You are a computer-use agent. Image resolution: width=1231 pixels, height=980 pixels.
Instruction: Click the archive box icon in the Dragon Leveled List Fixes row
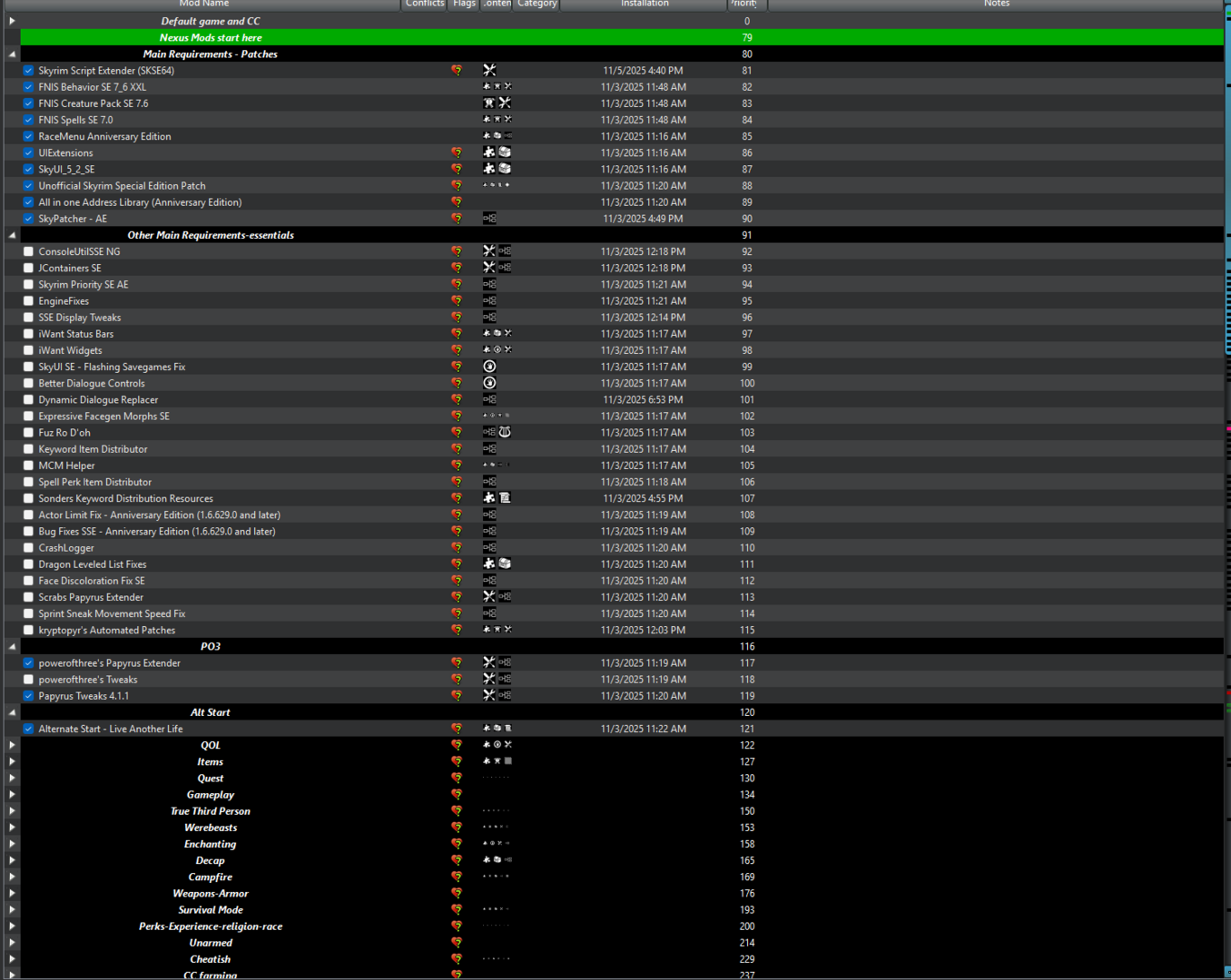(x=505, y=563)
